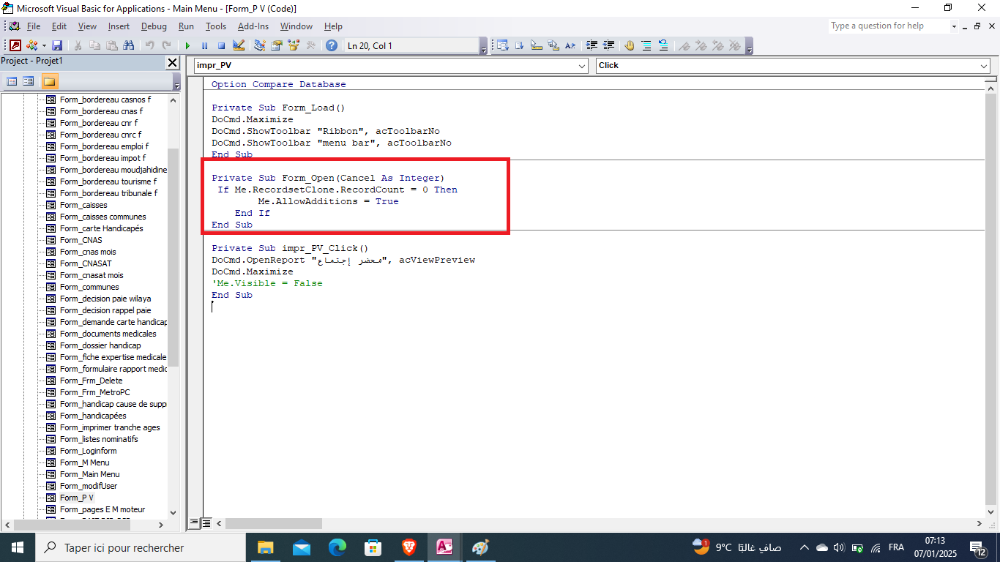Switch to Full Module View button
Viewport: 1000px width, 562px height.
[x=206, y=523]
